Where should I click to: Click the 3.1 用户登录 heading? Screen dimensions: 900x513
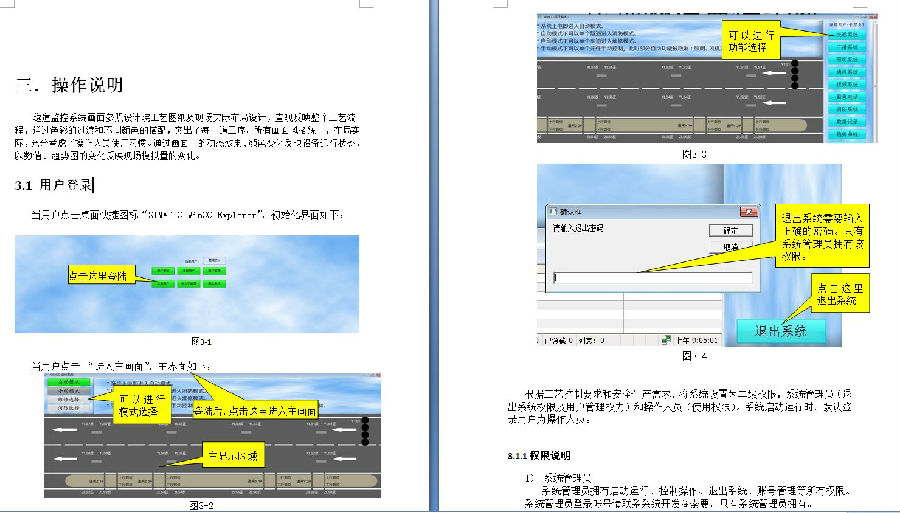coord(54,185)
